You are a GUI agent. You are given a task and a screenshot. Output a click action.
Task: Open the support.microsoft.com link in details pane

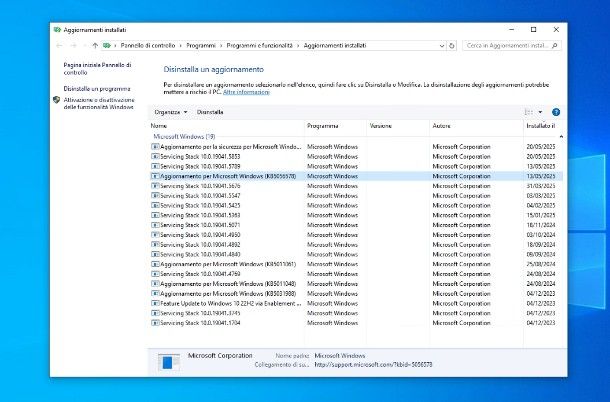[x=373, y=365]
